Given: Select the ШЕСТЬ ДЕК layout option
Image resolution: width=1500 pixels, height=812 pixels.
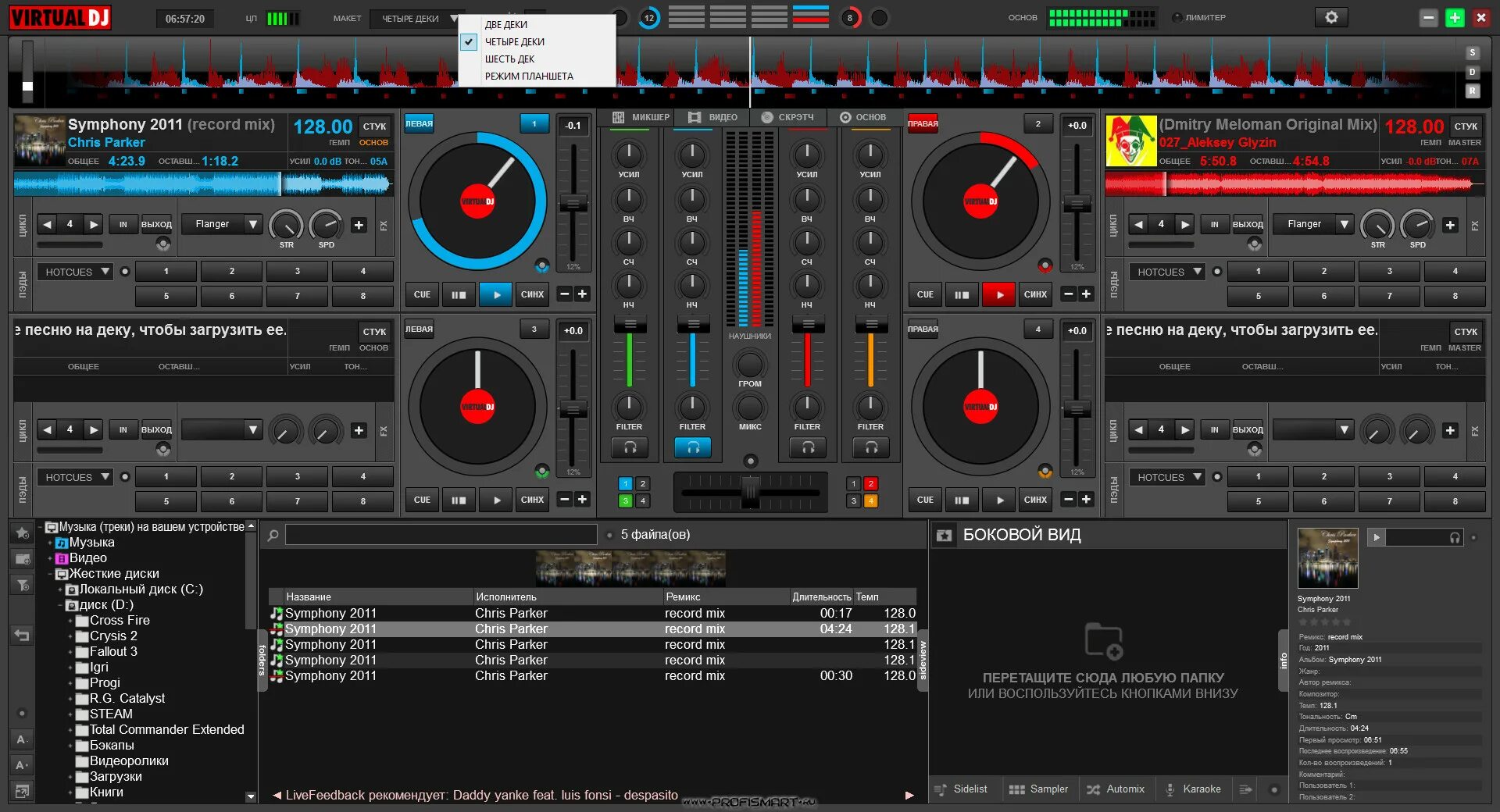Looking at the screenshot, I should click(x=509, y=59).
